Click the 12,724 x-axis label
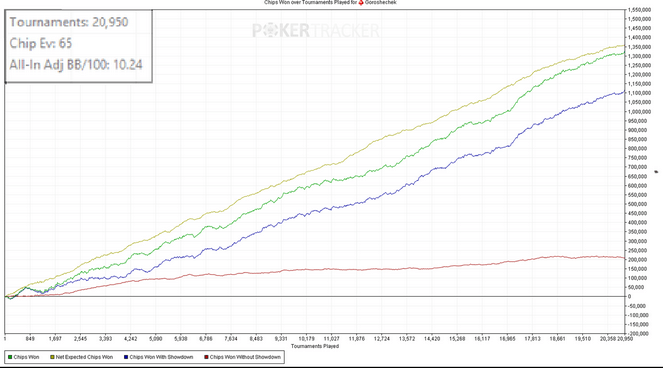 (382, 339)
